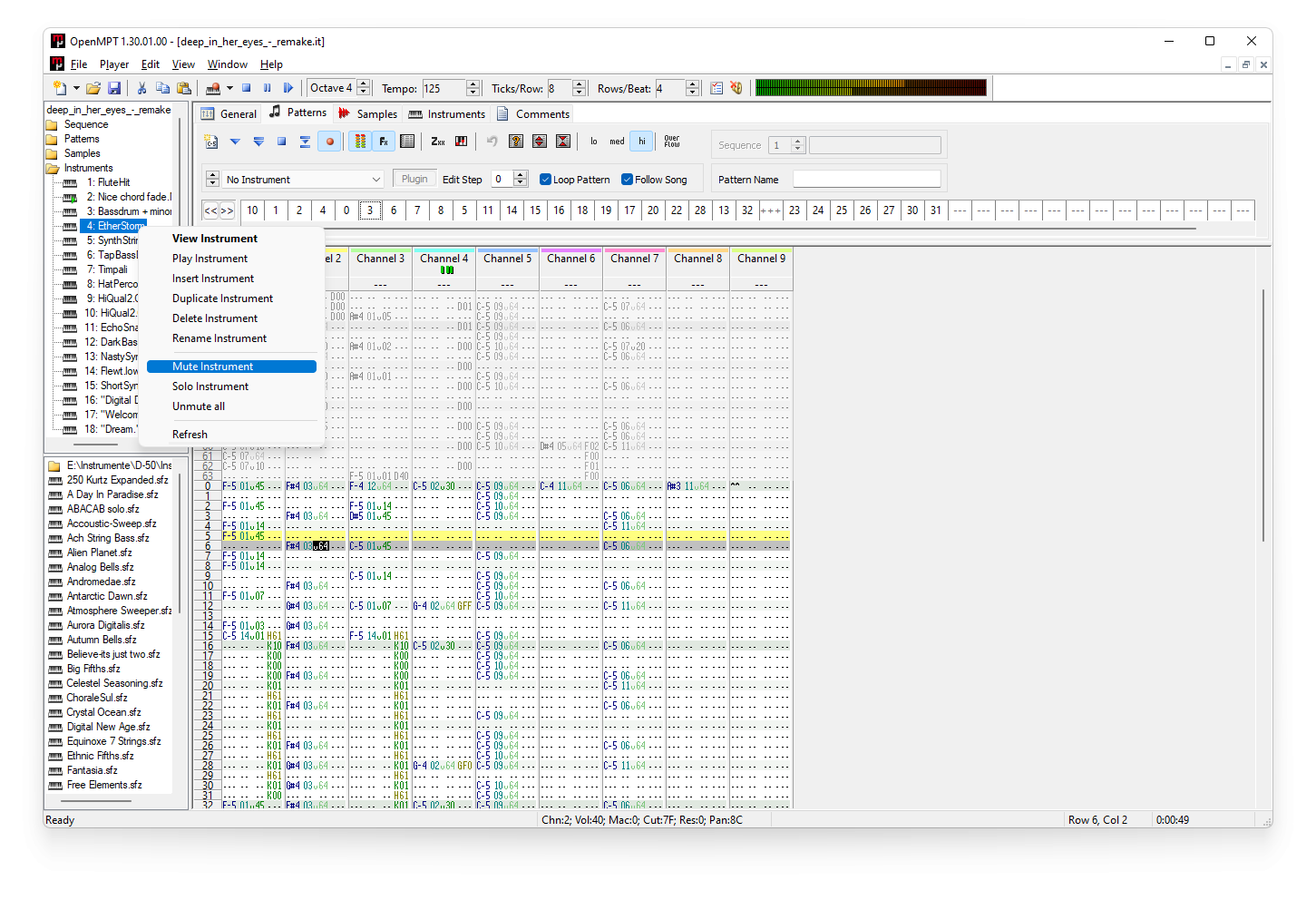Click the '>>' order list scroll button
The image size is (1316, 900).
pyautogui.click(x=227, y=210)
